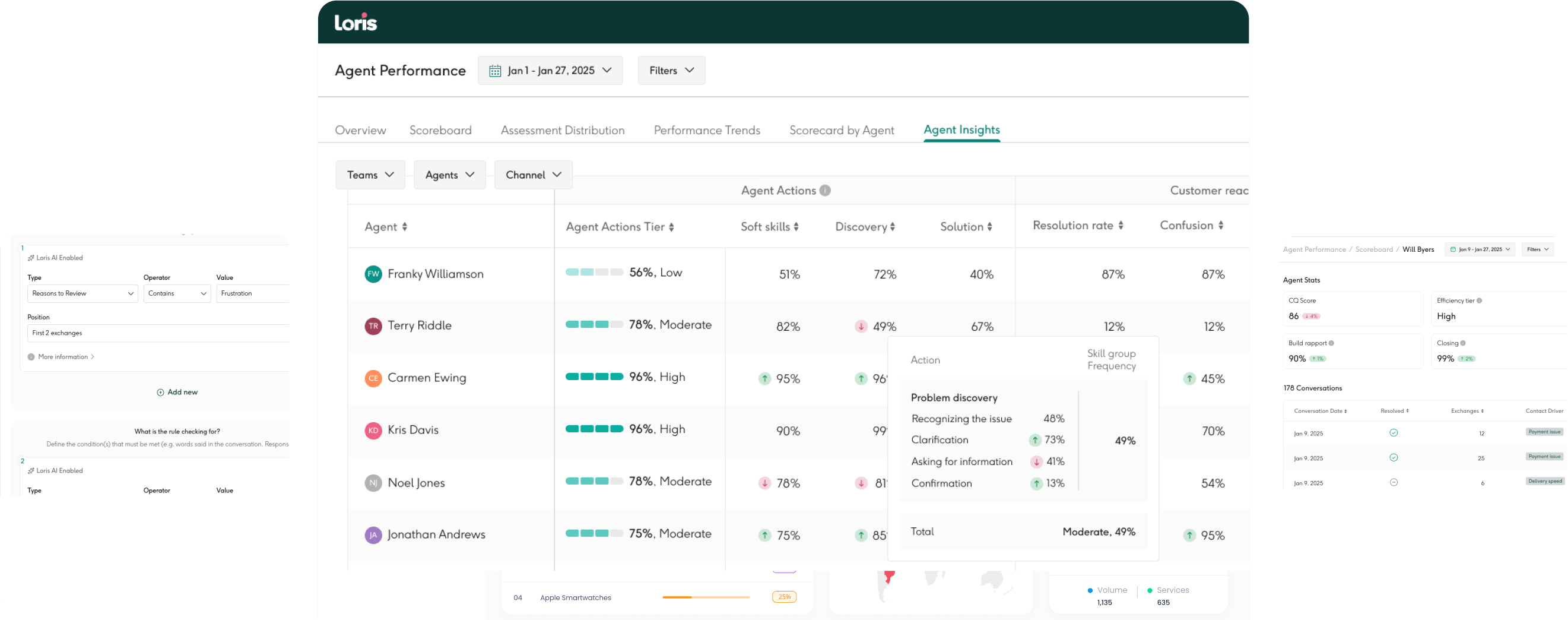Sort by Soft skills column arrows
The height and width of the screenshot is (620, 1568).
(x=795, y=227)
